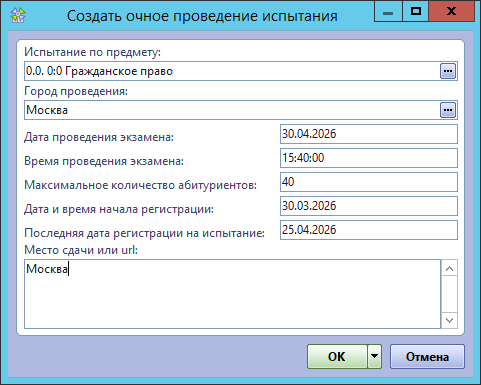This screenshot has height=385, width=481.
Task: Click the label Испытание по предмету:
Action: click(x=92, y=52)
